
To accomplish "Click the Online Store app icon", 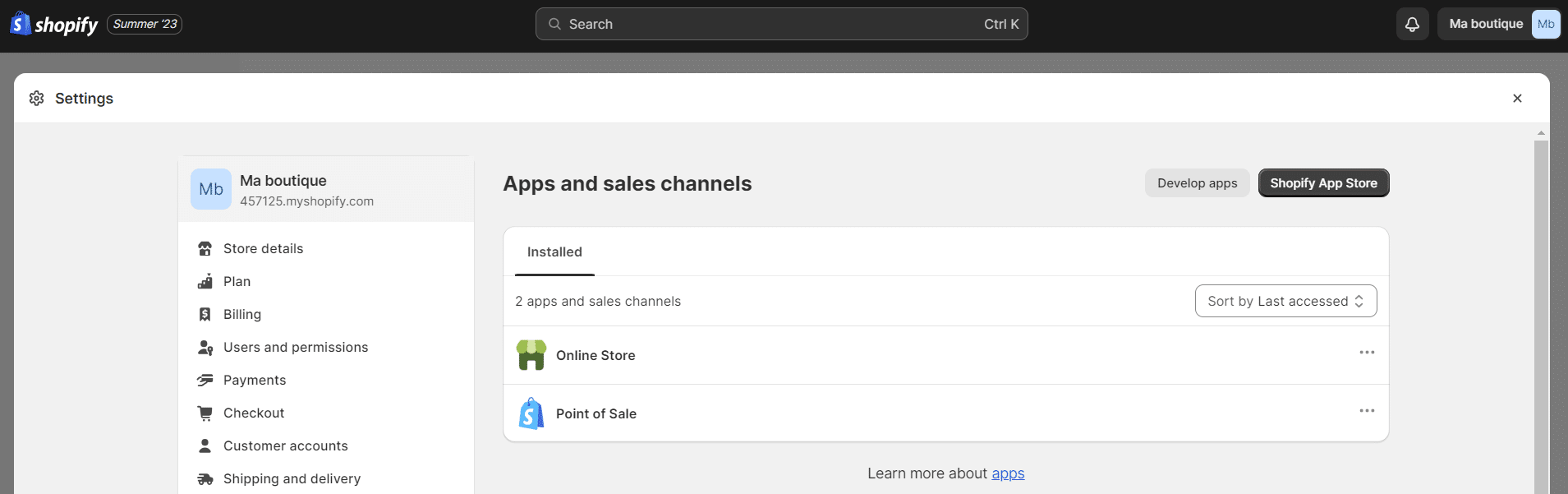I will pyautogui.click(x=531, y=355).
